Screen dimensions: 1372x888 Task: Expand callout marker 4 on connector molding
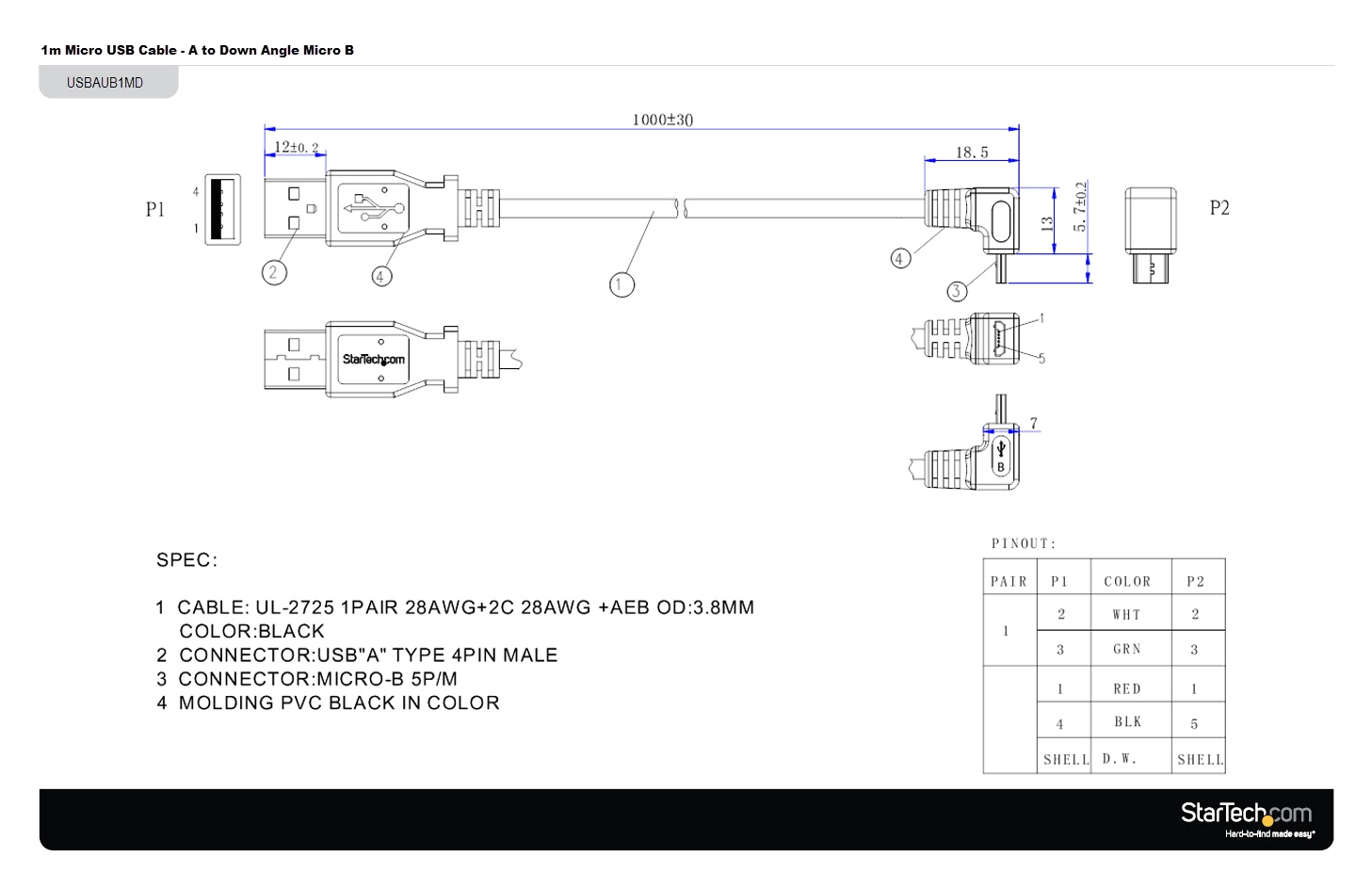pyautogui.click(x=381, y=276)
